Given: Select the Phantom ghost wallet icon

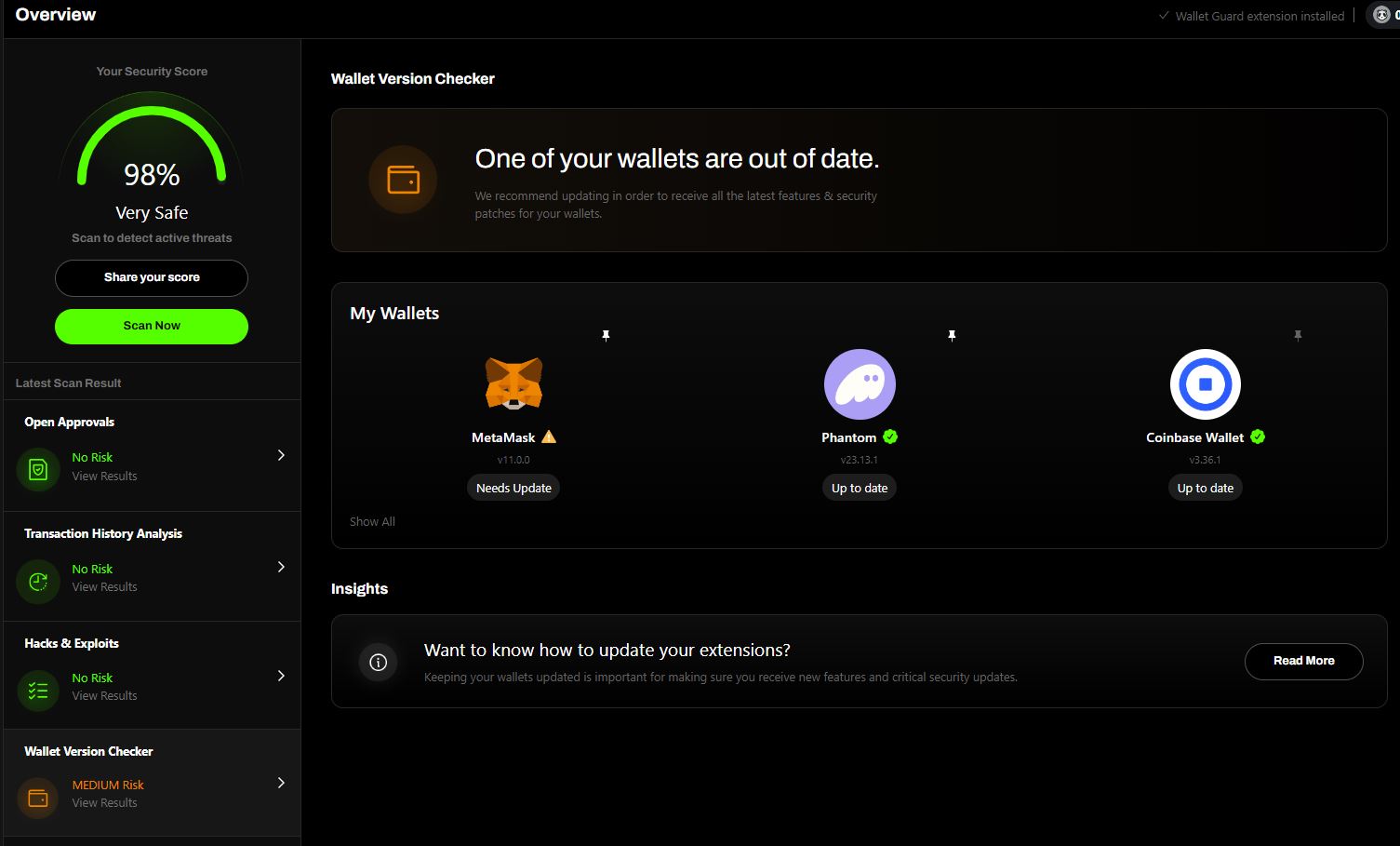Looking at the screenshot, I should click(x=859, y=383).
